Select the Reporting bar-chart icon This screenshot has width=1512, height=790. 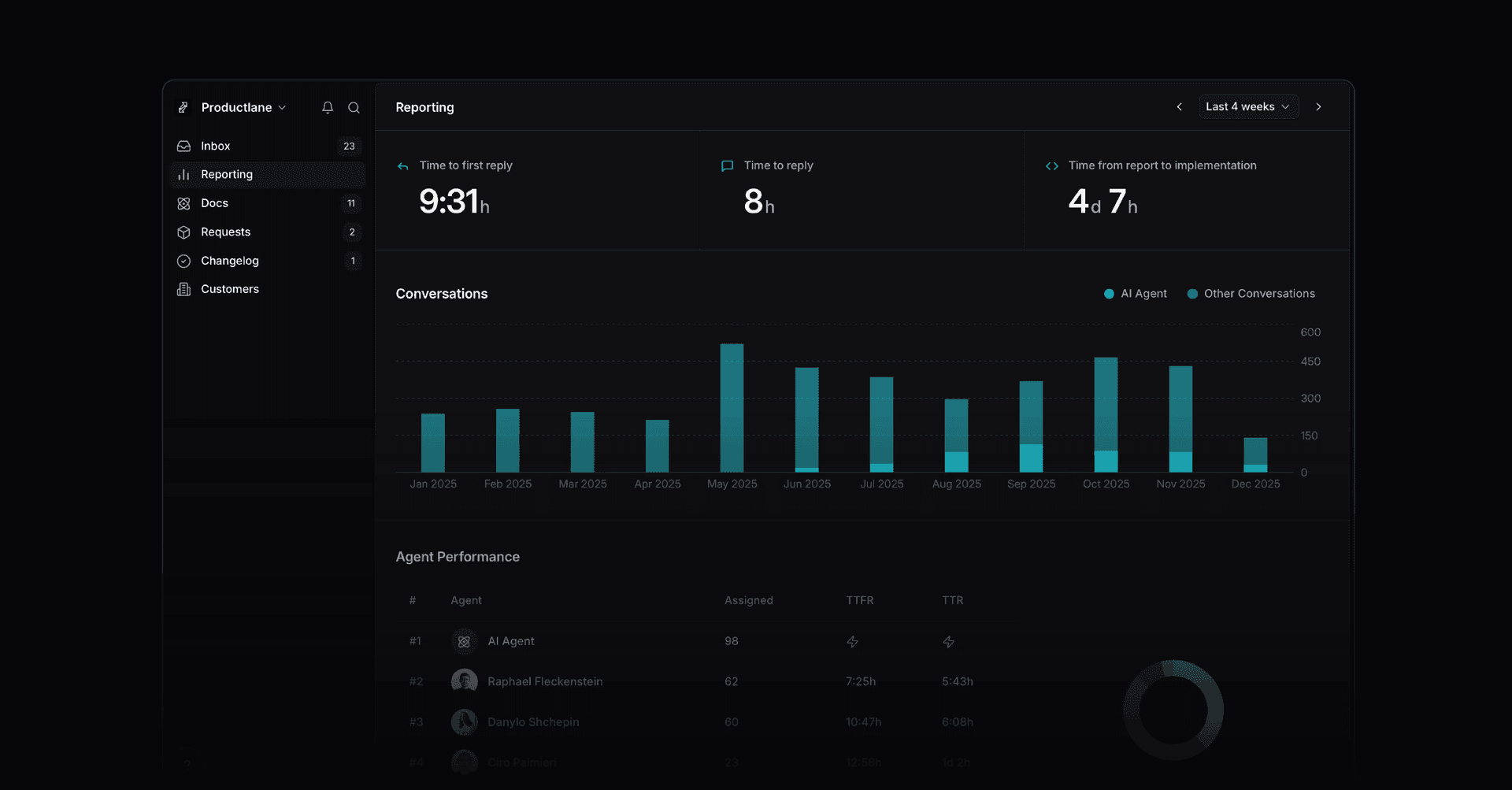(x=183, y=174)
